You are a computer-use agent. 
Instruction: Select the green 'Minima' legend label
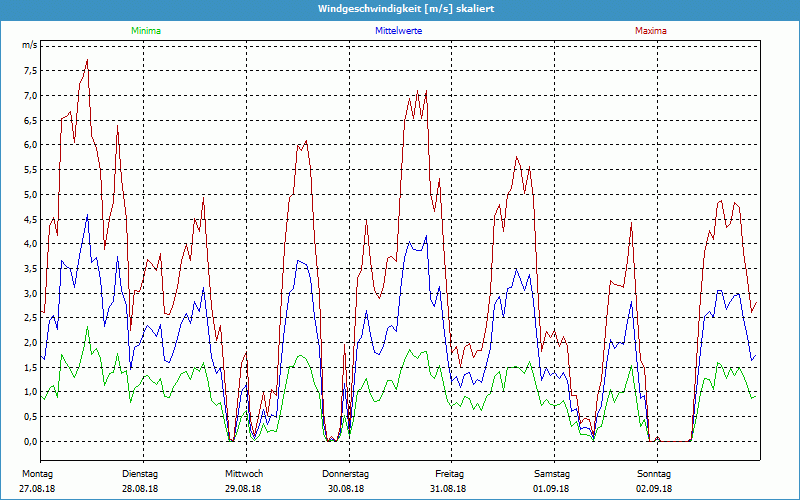coord(146,31)
